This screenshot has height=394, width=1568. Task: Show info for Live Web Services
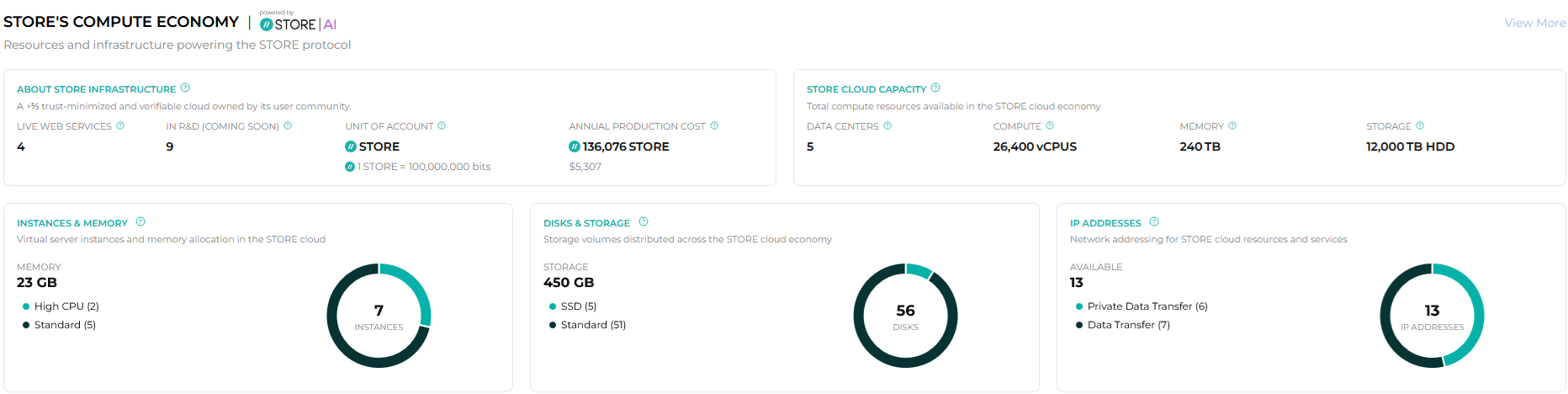tap(120, 125)
